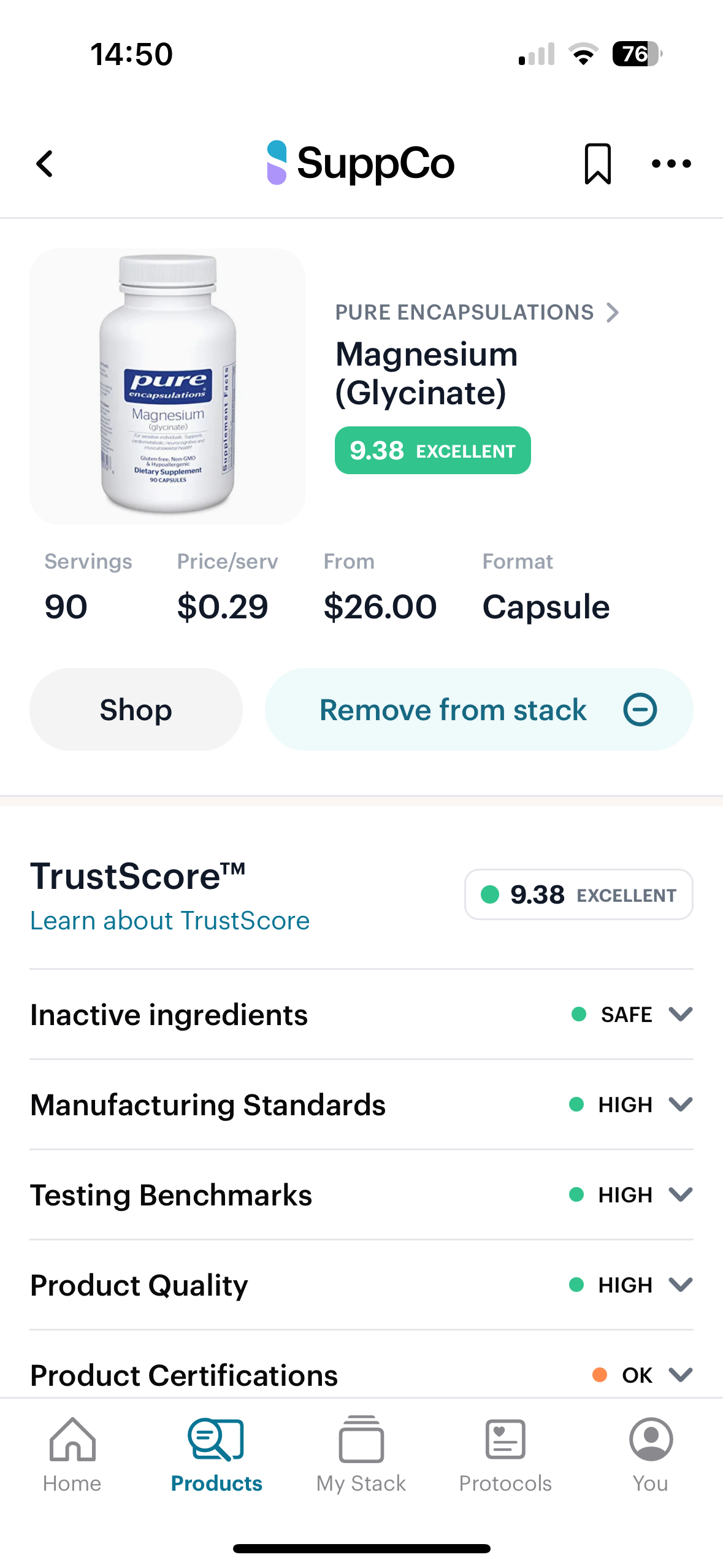Tap the back arrow icon
This screenshot has height=1568, width=723.
click(45, 164)
